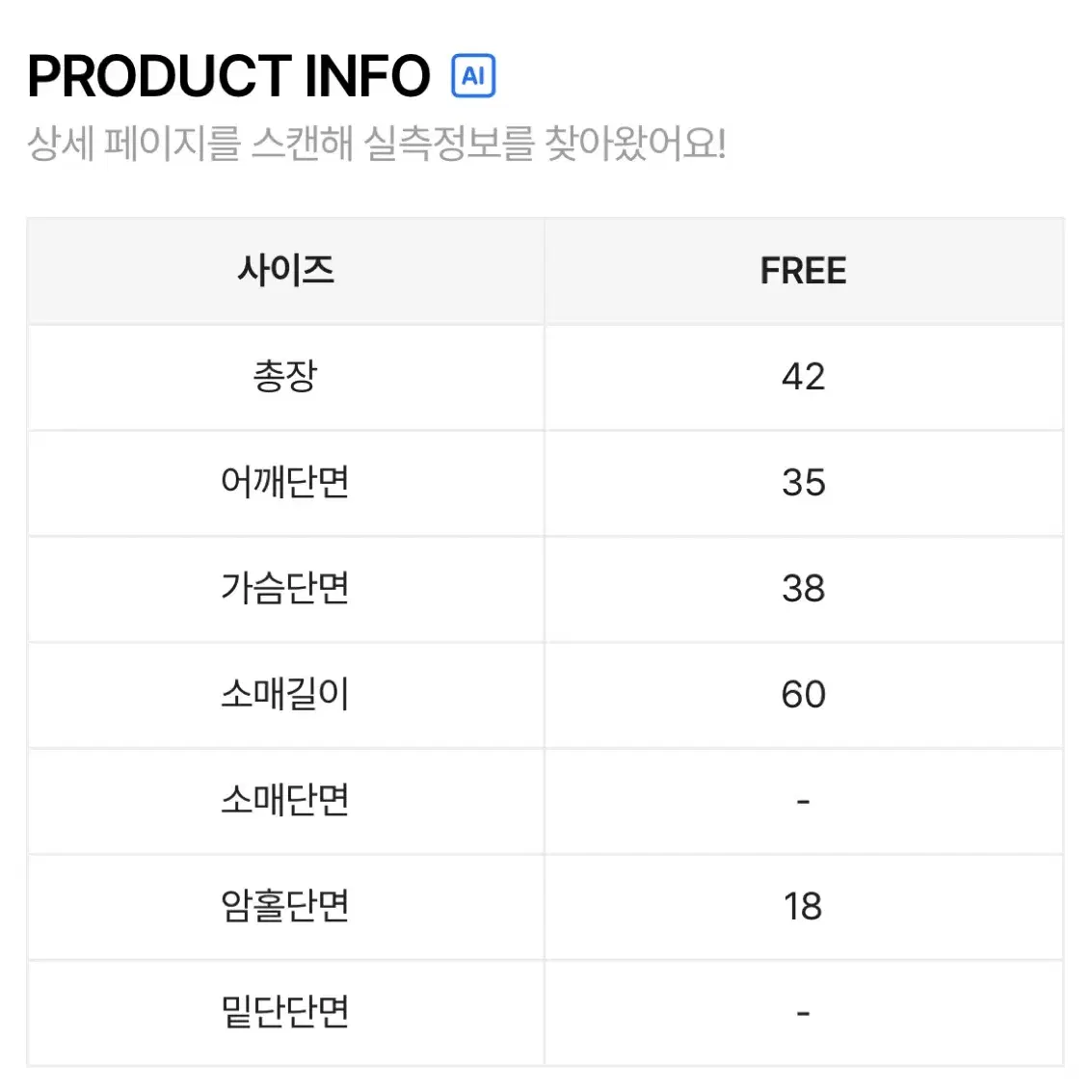1092x1092 pixels.
Task: Click the word INFO in the title
Action: (368, 76)
